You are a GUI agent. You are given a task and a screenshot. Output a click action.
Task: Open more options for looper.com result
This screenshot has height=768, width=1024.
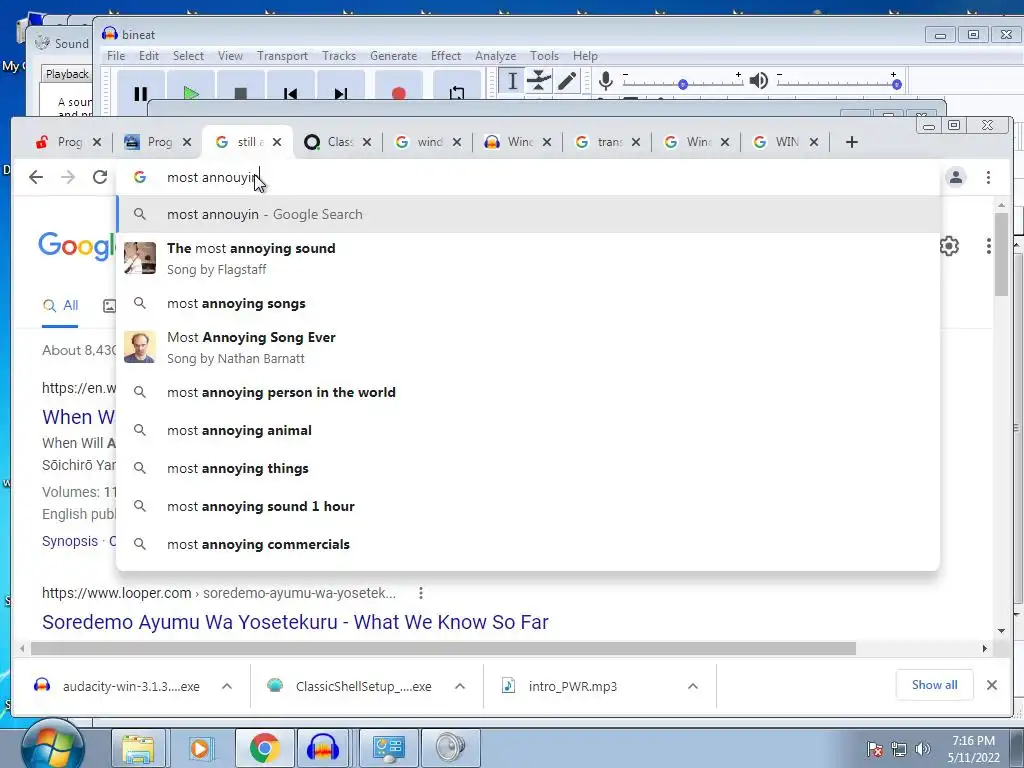pyautogui.click(x=421, y=593)
